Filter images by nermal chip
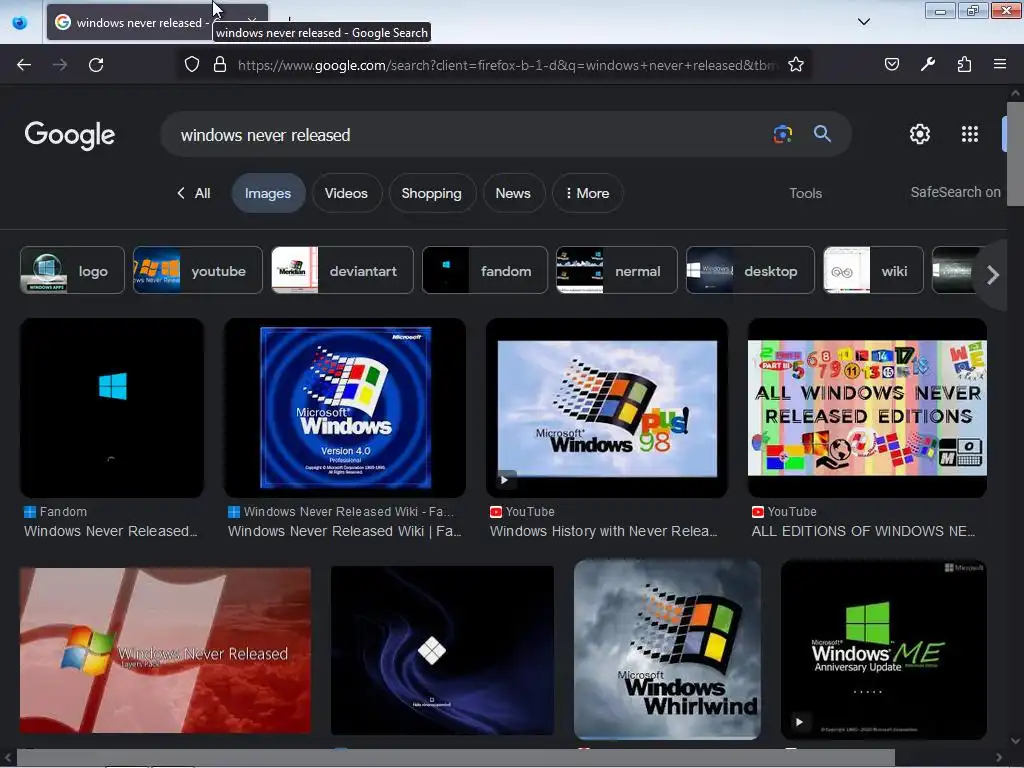 click(x=616, y=270)
